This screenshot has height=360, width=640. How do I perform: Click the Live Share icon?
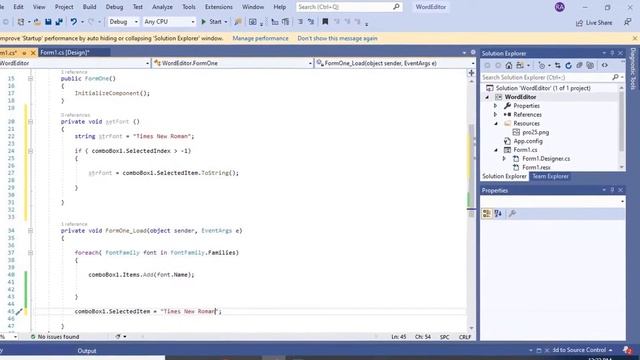[593, 23]
